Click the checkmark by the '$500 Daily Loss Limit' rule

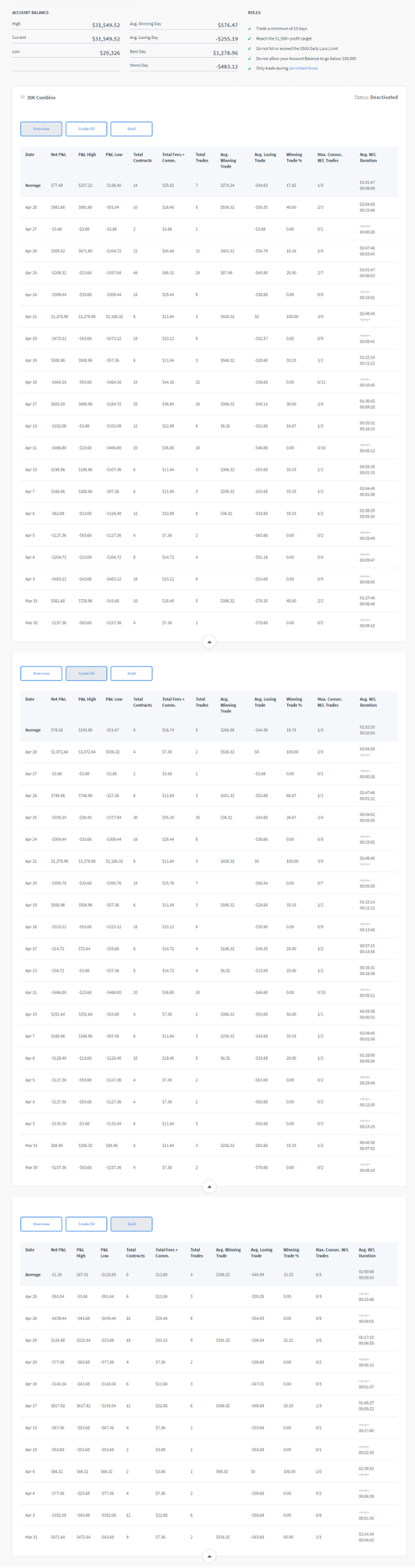tap(250, 49)
